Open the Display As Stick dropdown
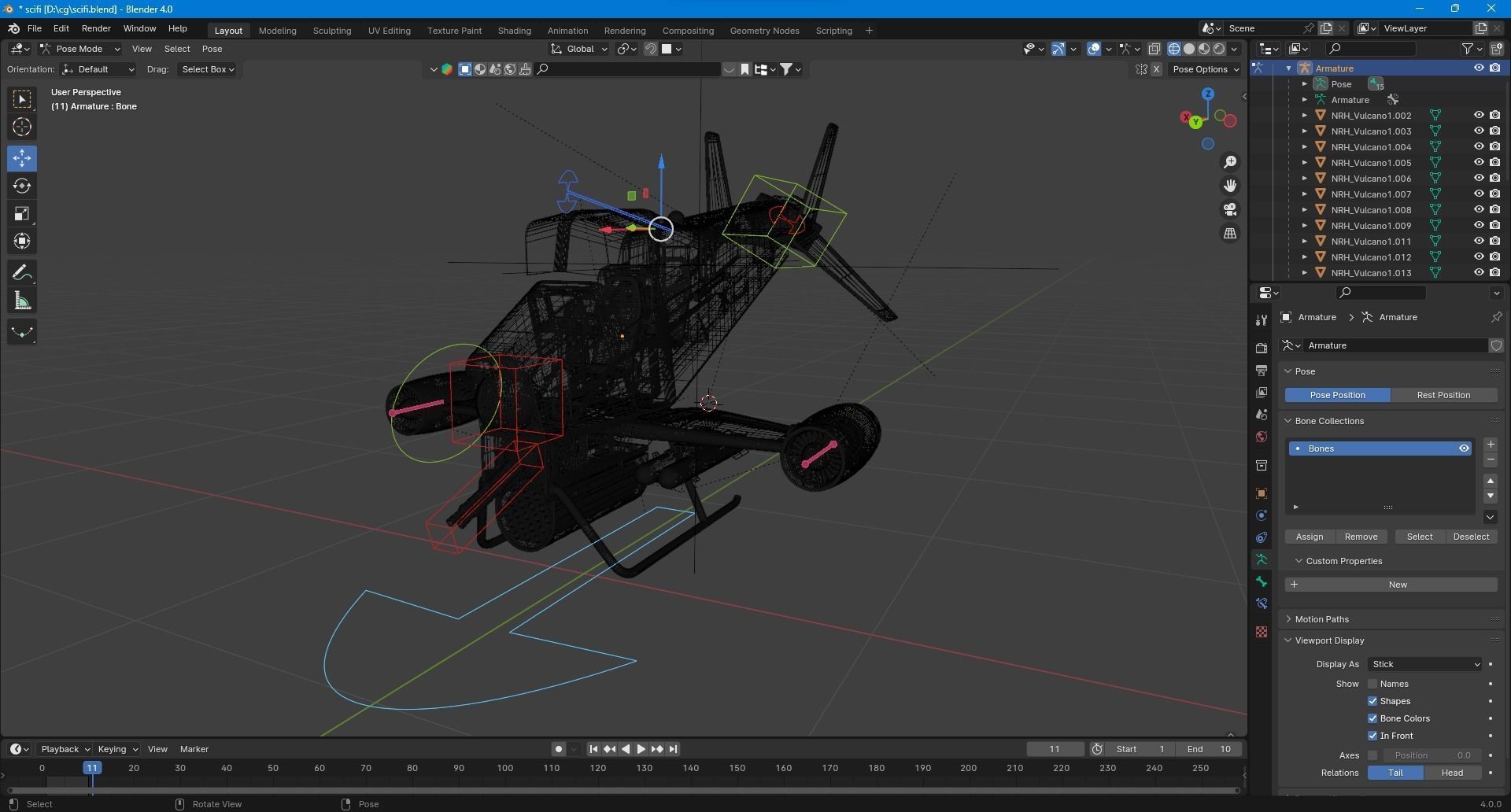This screenshot has height=812, width=1511. coord(1425,664)
